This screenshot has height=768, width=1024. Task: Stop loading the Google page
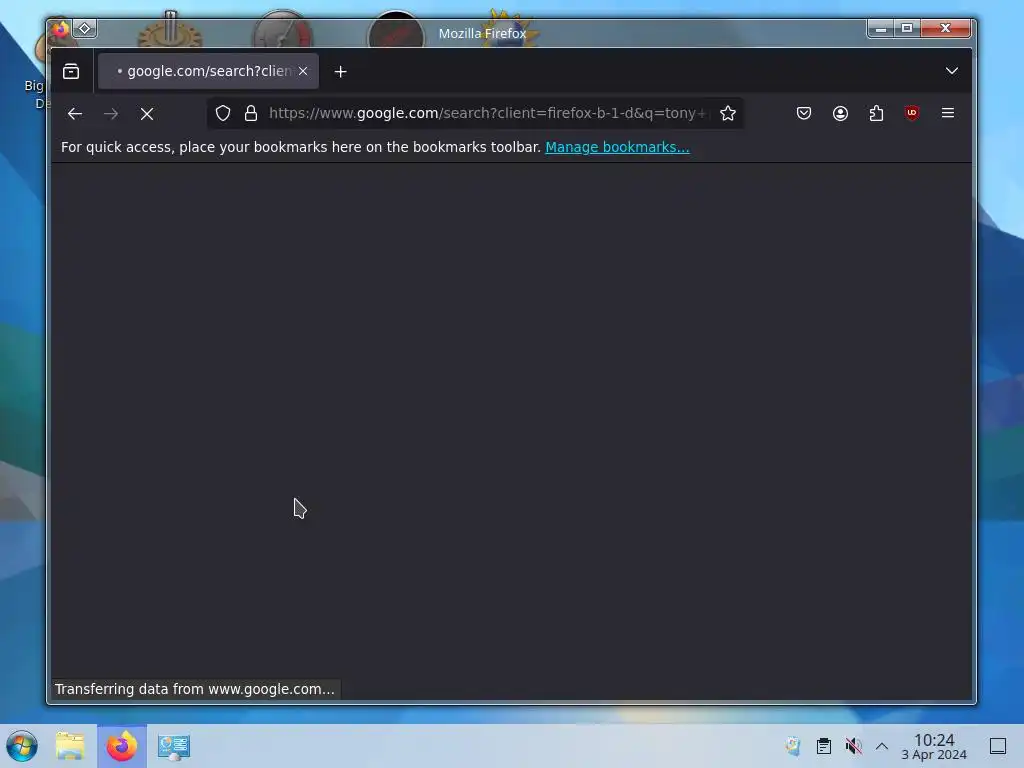(x=147, y=114)
